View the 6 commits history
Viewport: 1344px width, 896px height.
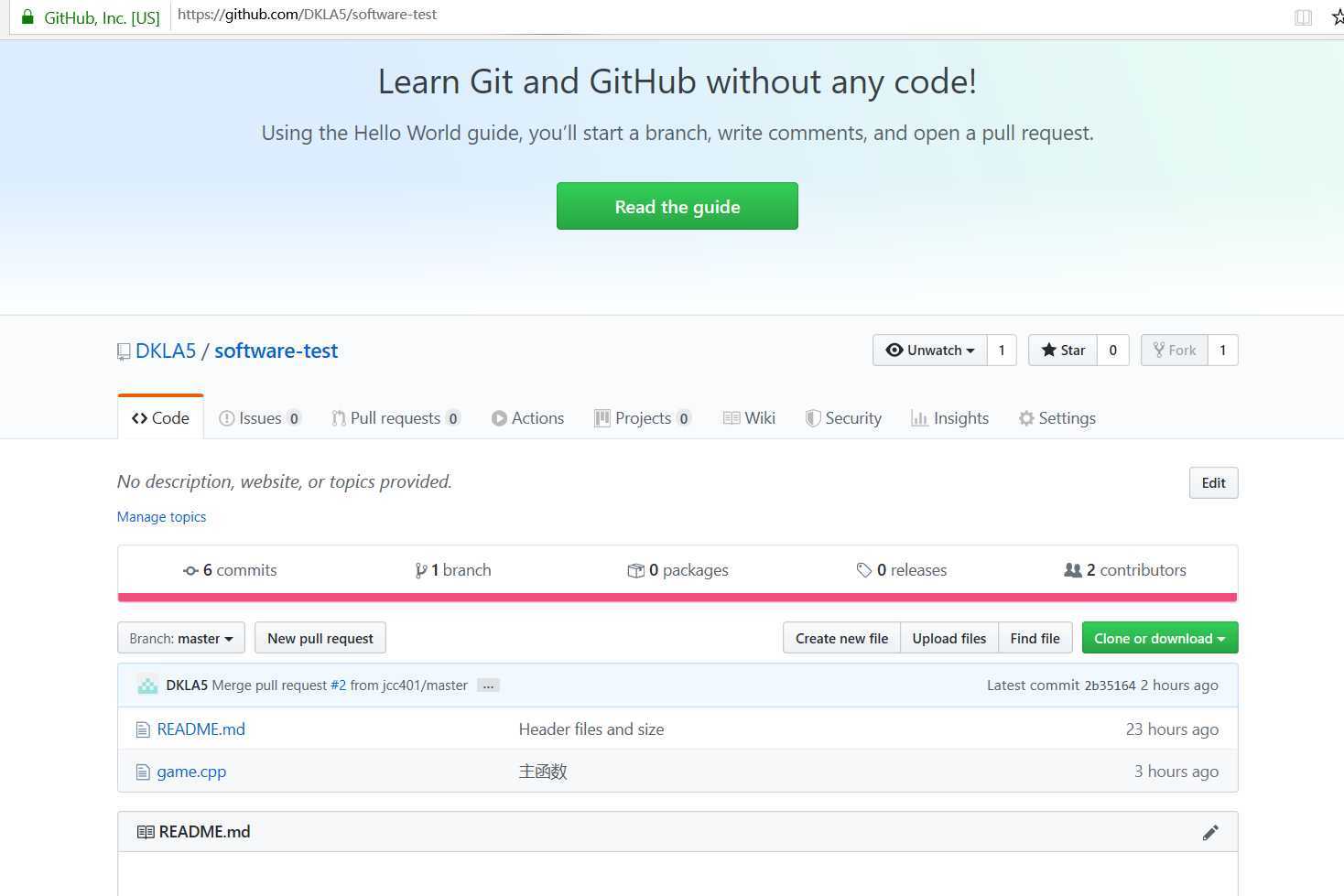coord(230,569)
